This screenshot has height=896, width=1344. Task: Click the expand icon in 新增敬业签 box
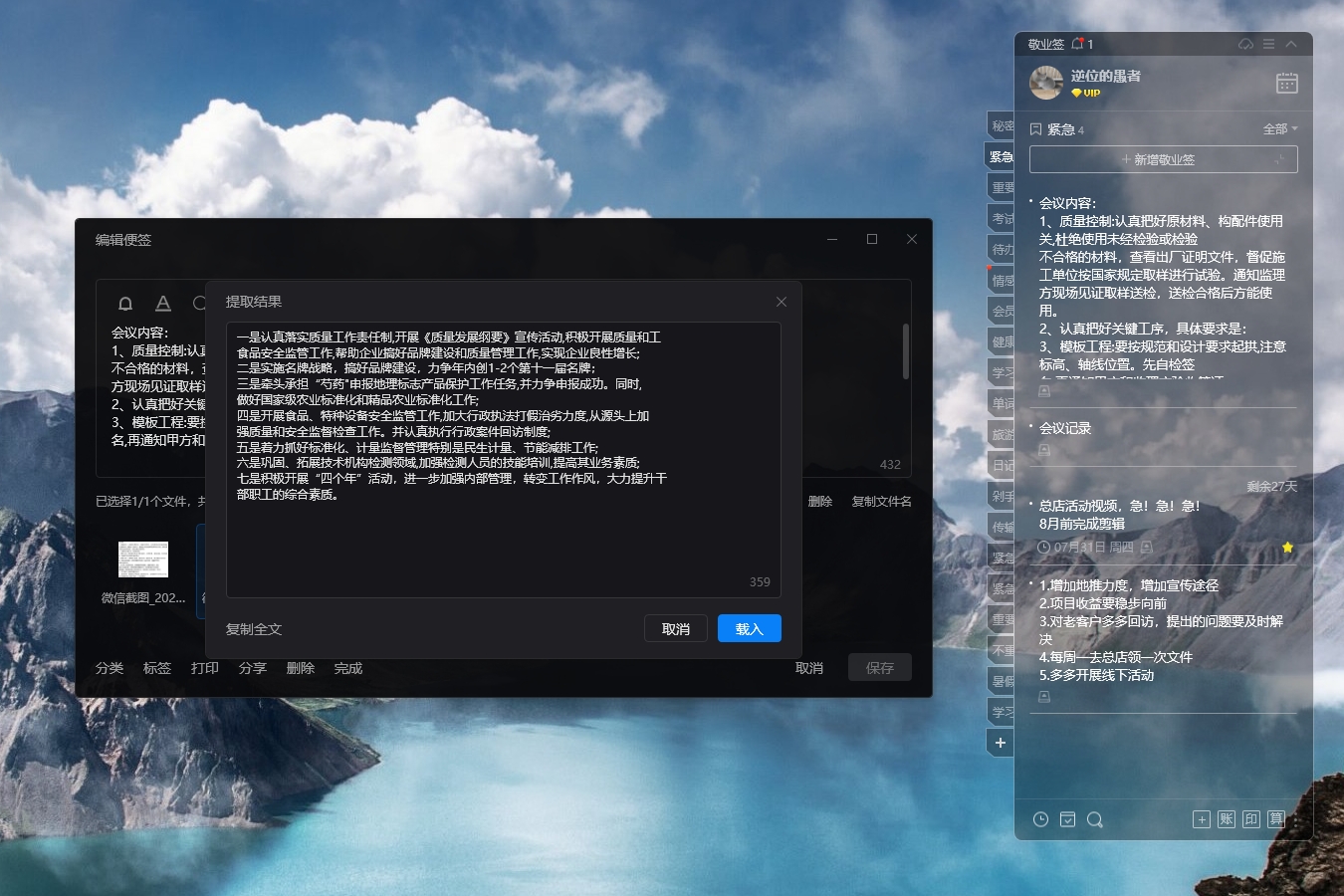(x=1280, y=159)
